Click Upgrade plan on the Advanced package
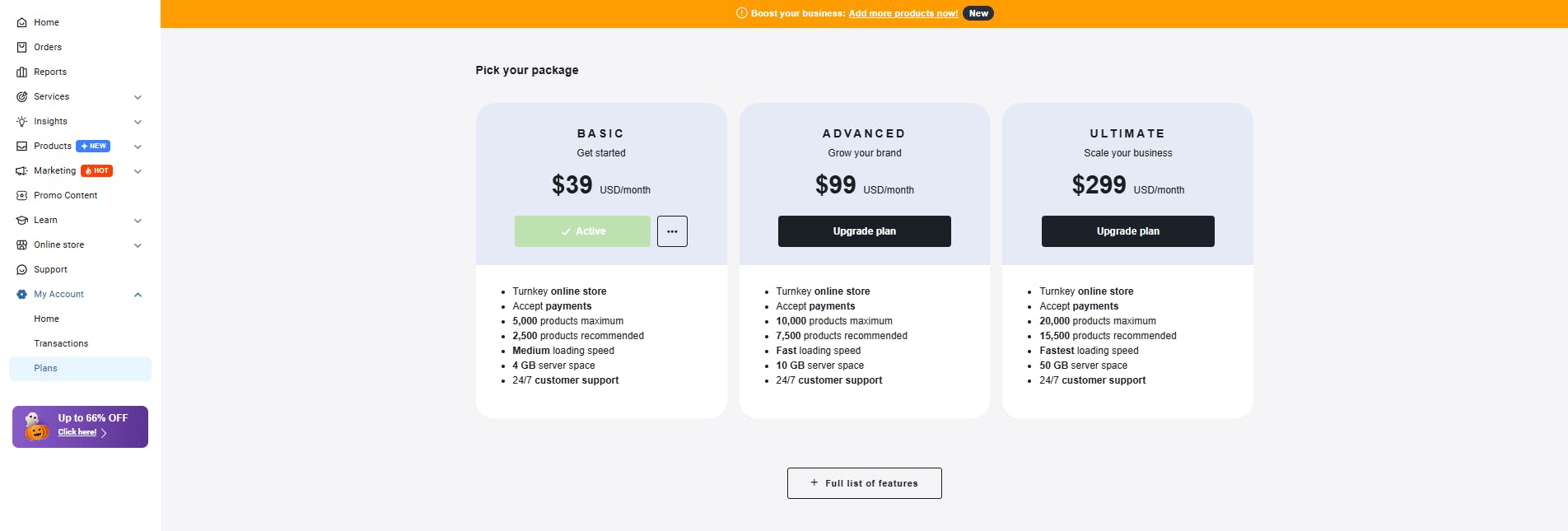Viewport: 1568px width, 531px height. 864,231
